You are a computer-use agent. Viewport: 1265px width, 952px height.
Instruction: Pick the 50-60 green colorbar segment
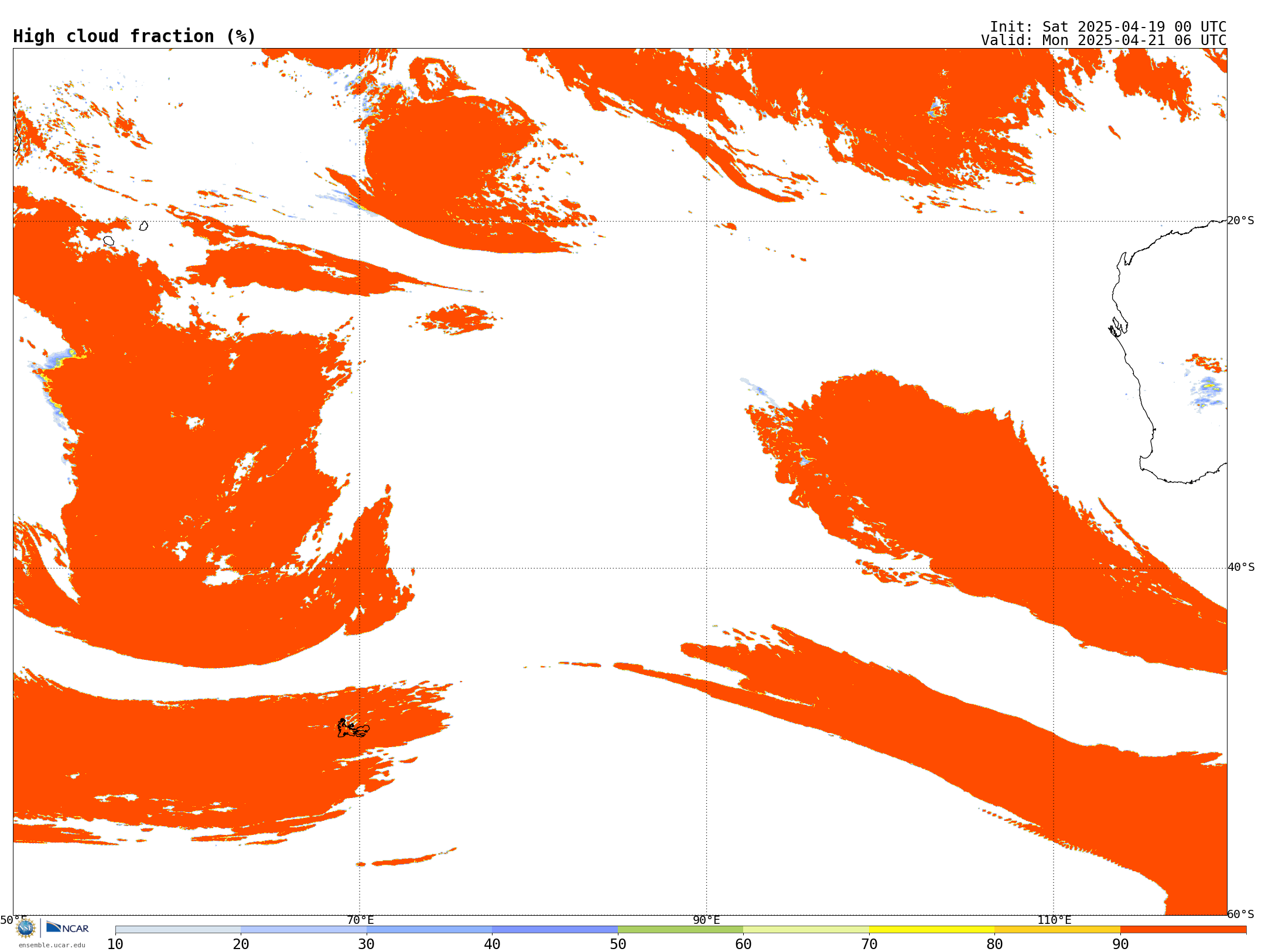[x=681, y=930]
